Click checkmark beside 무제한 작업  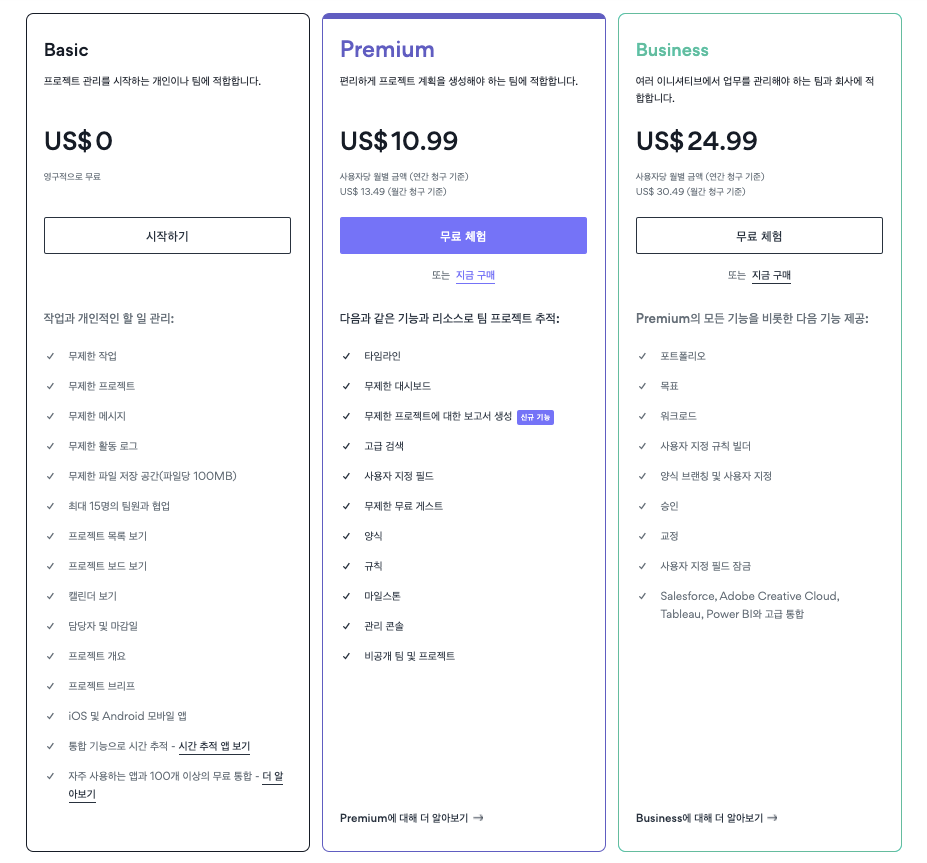pyautogui.click(x=50, y=356)
